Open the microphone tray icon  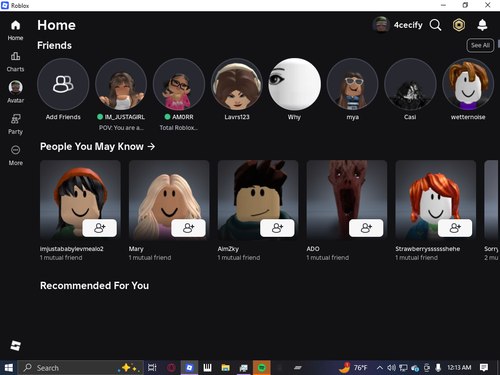438,368
